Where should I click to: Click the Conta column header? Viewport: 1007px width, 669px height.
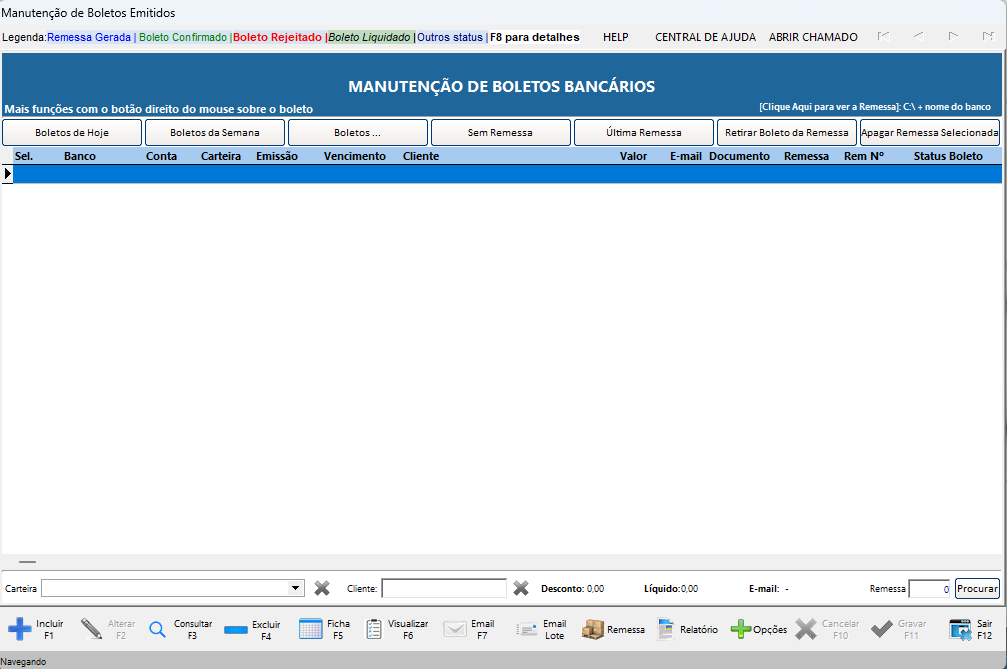coord(161,156)
